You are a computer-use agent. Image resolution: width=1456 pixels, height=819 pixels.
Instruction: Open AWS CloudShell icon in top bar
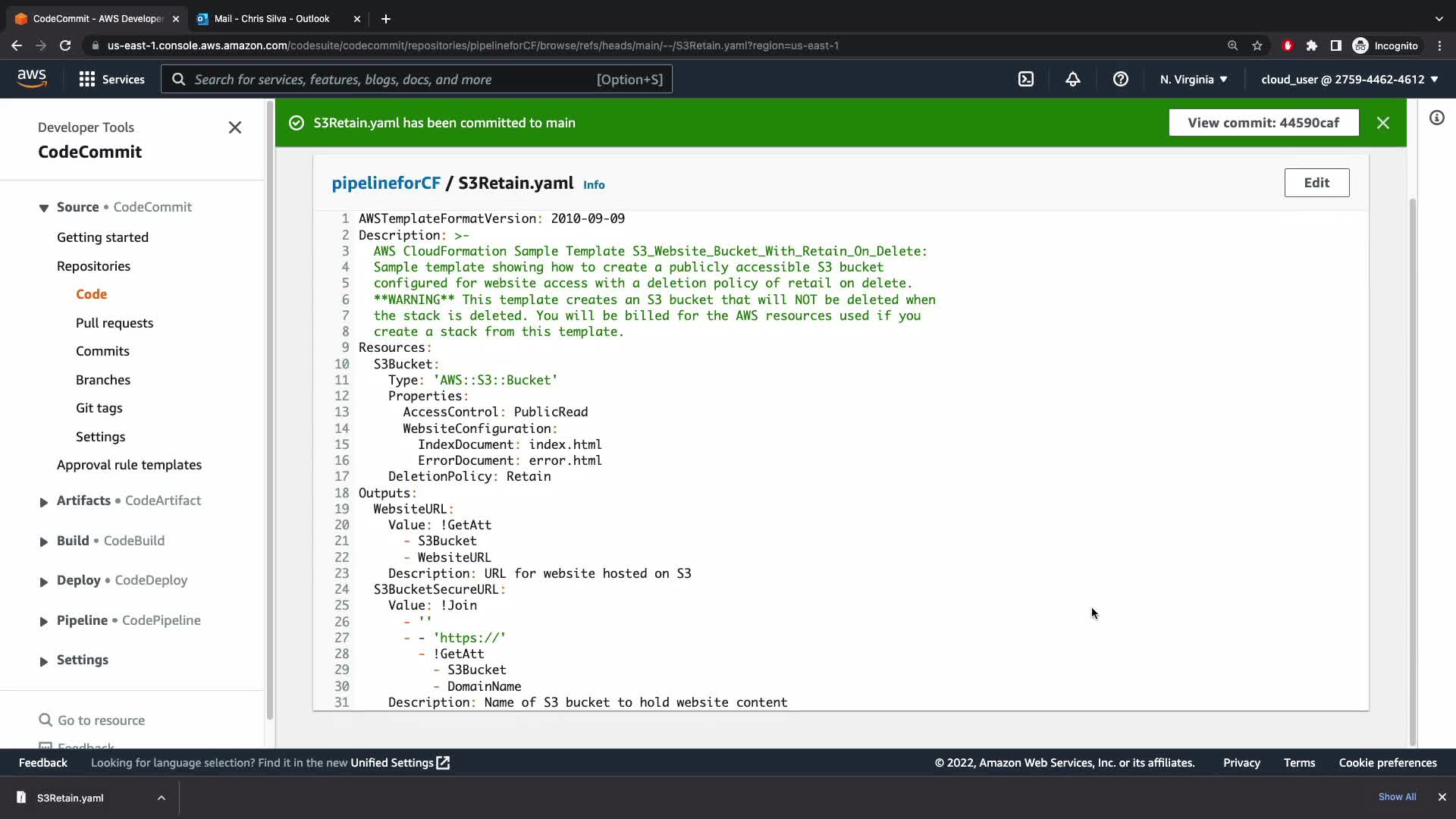click(1025, 79)
